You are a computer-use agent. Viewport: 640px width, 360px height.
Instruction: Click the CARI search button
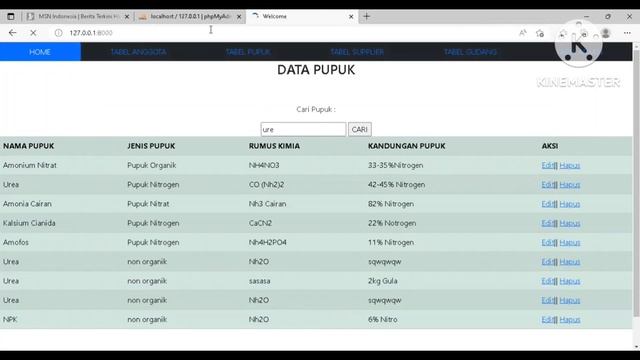coord(360,129)
